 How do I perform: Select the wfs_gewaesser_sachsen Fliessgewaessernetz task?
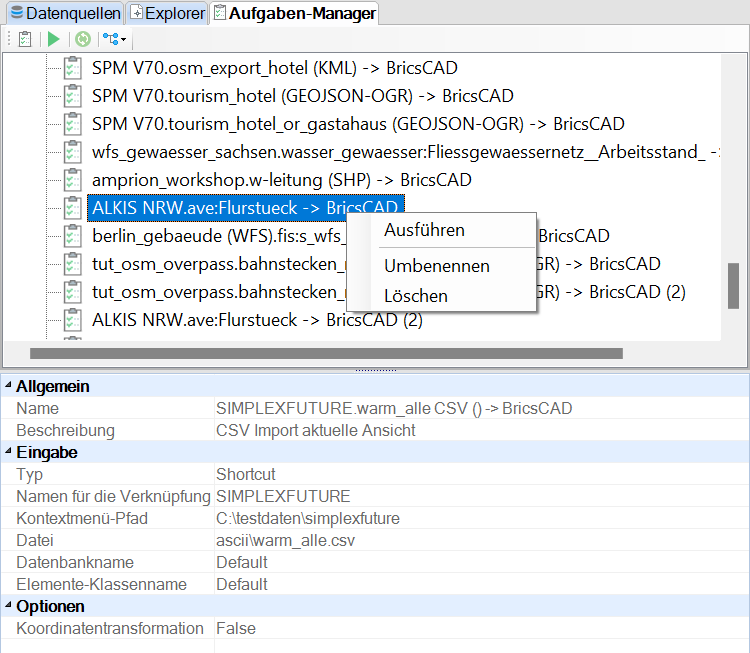point(406,152)
